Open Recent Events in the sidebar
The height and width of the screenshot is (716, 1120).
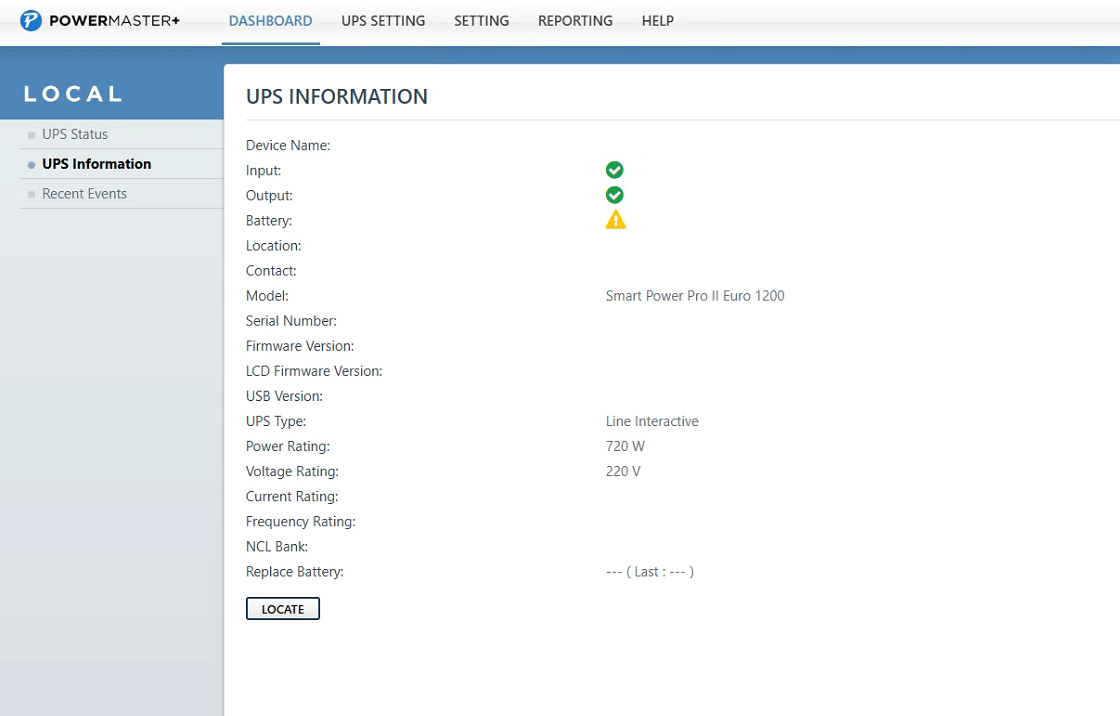click(x=84, y=194)
